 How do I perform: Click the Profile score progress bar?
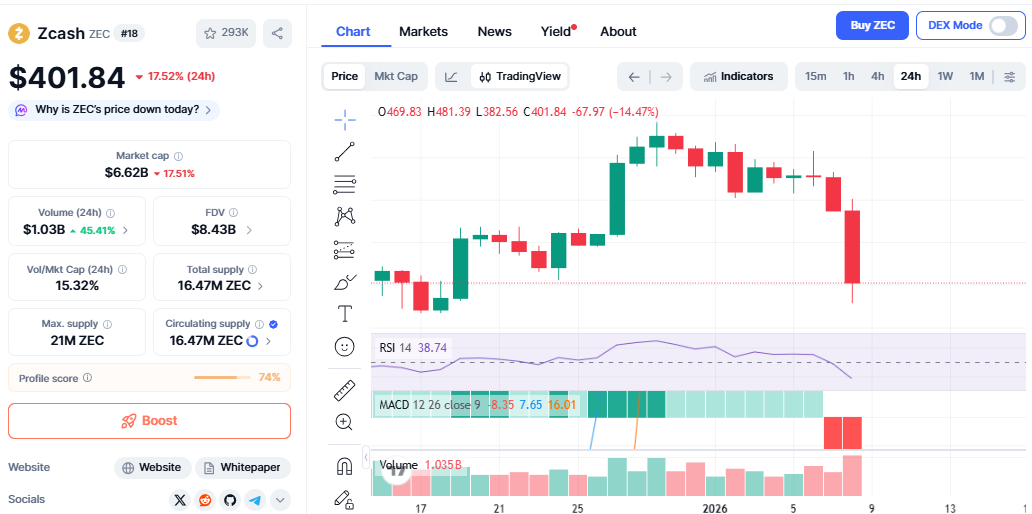(222, 378)
